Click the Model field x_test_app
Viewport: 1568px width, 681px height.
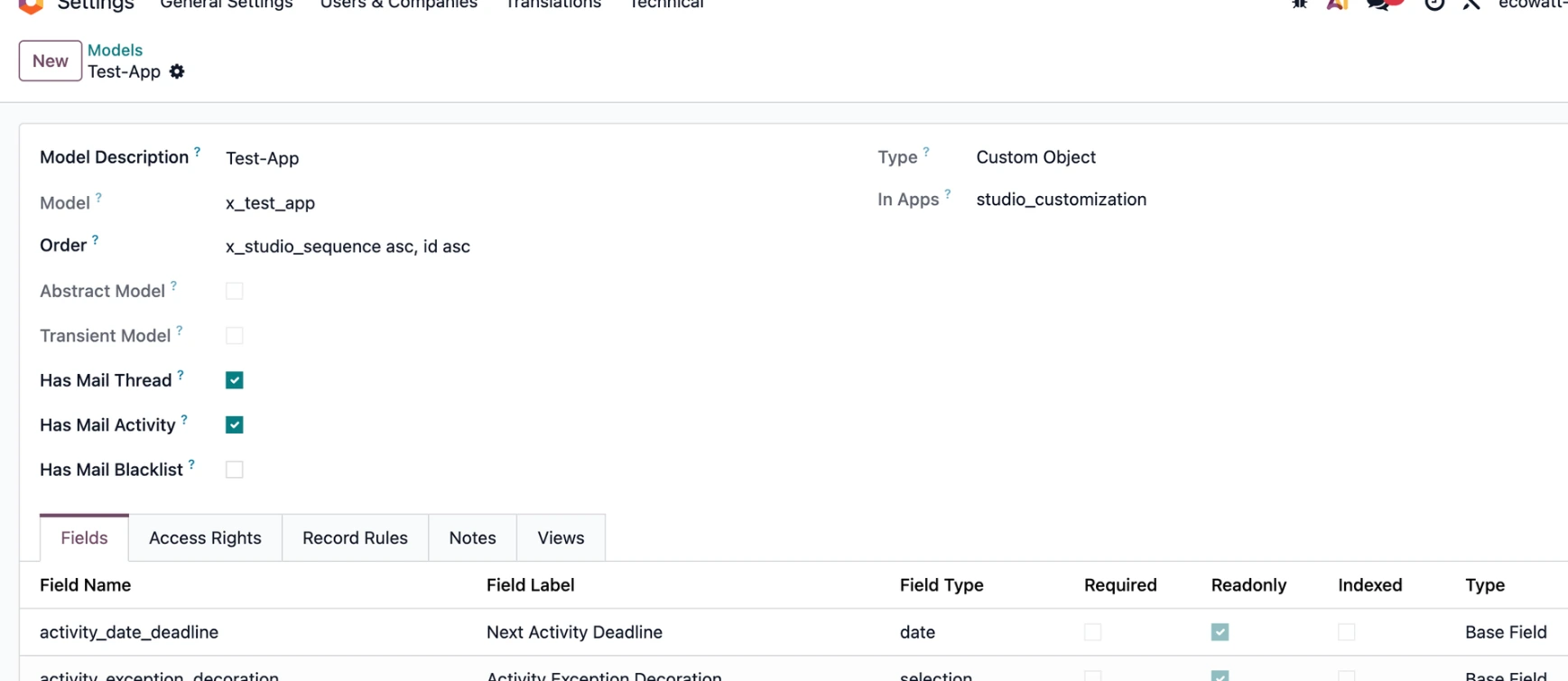[x=270, y=203]
